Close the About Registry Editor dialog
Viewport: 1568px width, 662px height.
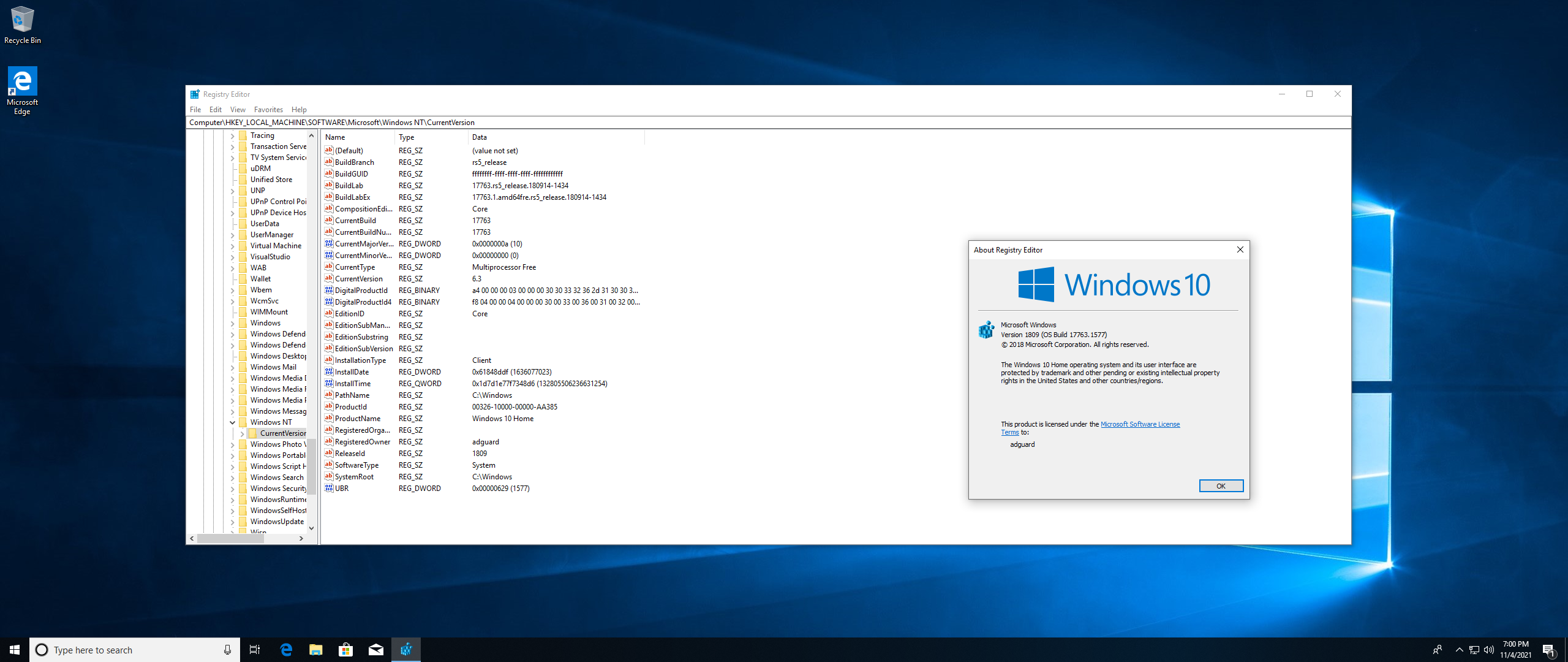[1240, 249]
